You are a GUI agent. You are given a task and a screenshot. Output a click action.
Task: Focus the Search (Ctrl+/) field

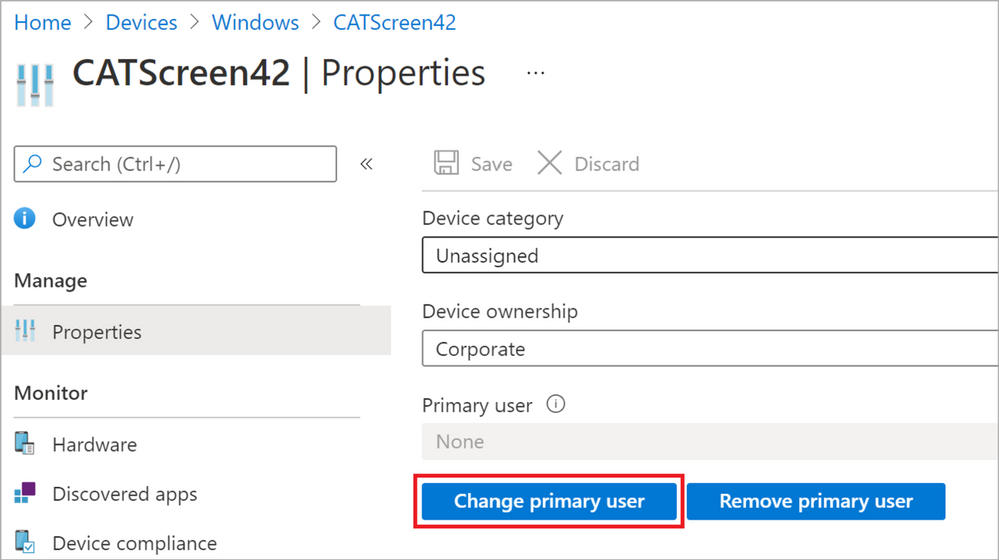(175, 164)
